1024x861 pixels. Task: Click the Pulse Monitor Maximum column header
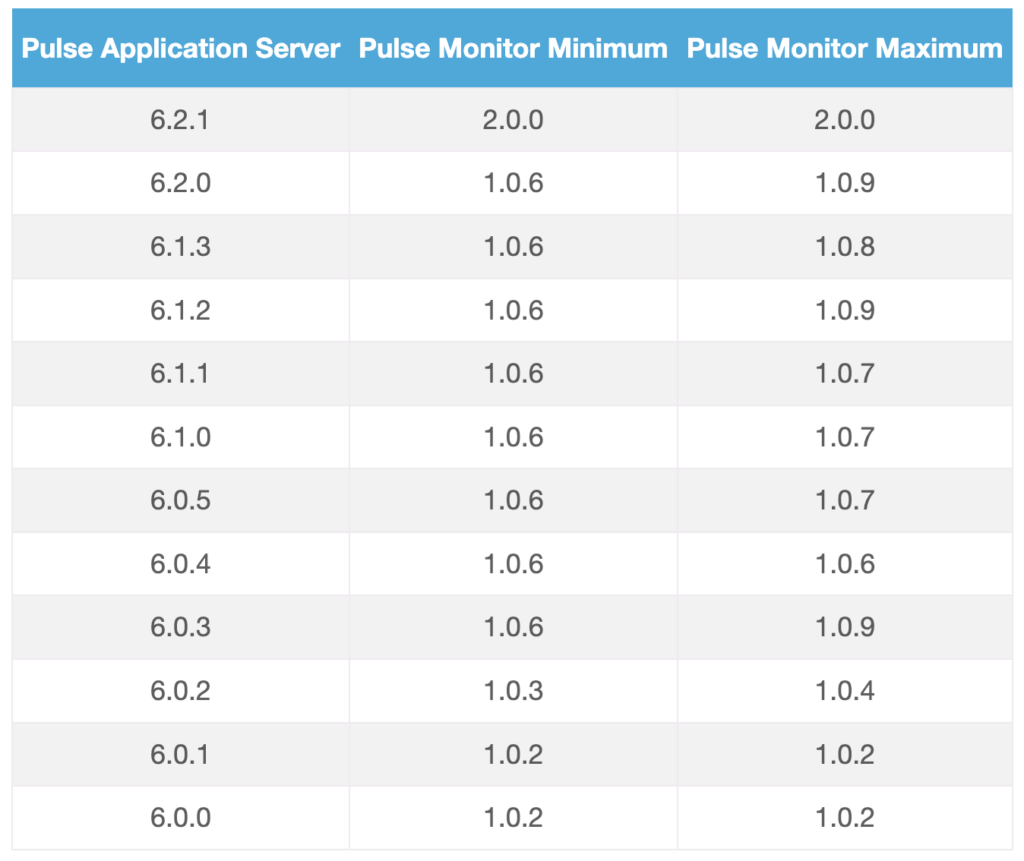(845, 48)
